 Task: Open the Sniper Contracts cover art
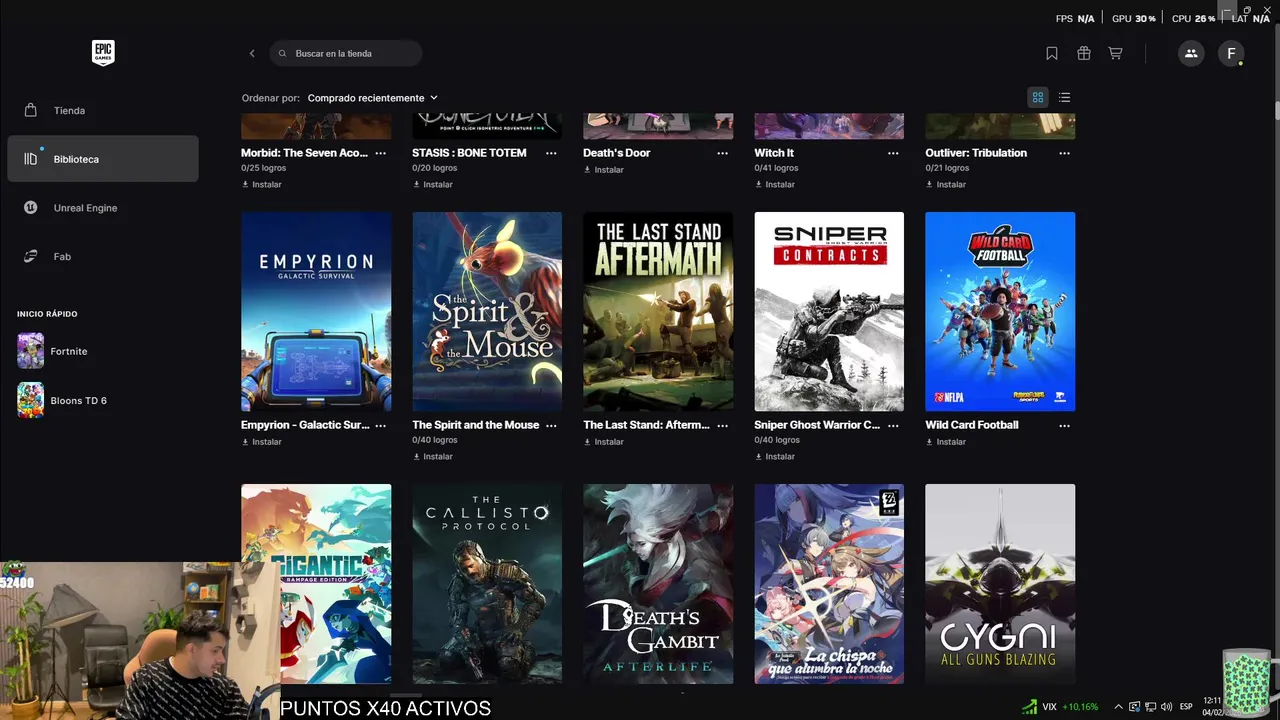click(829, 311)
